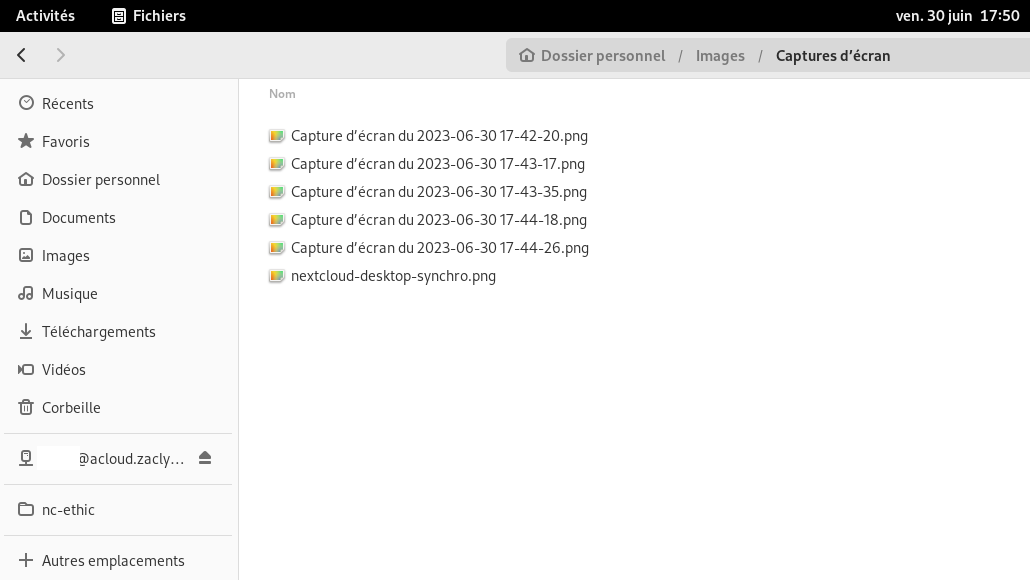
Task: Sort files by the Nom column header
Action: click(282, 94)
